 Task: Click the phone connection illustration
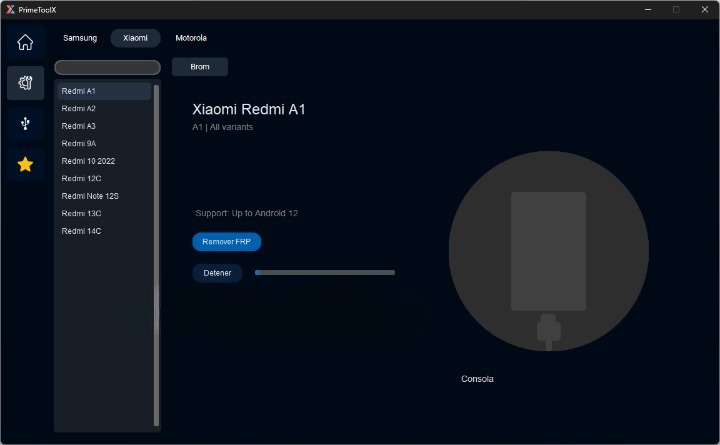(548, 251)
